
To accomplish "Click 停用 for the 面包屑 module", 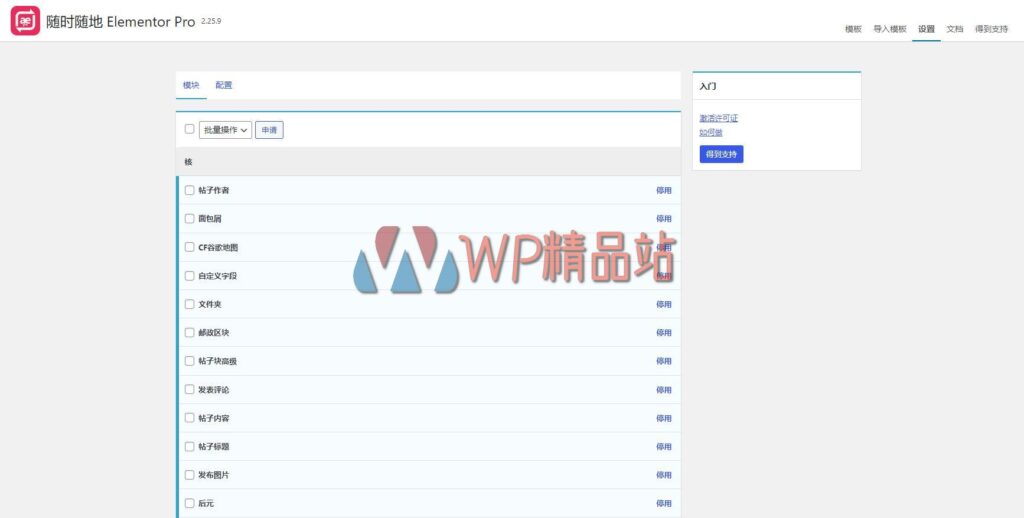I will point(664,219).
